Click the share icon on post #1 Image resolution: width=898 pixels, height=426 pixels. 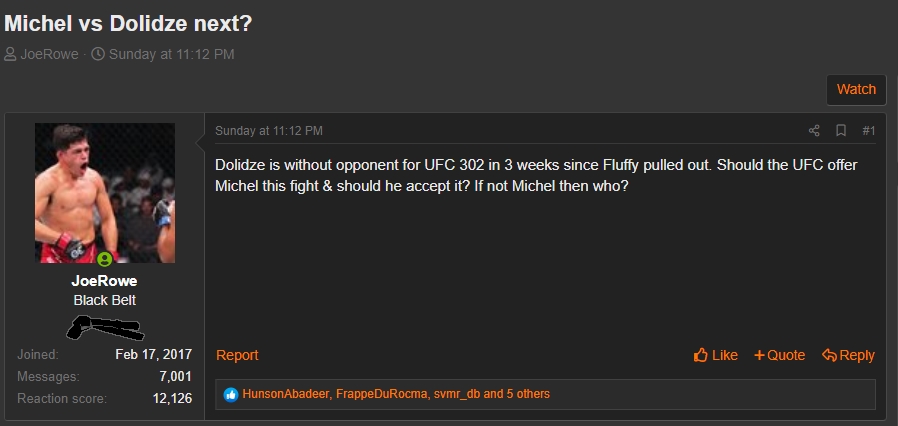coord(814,131)
